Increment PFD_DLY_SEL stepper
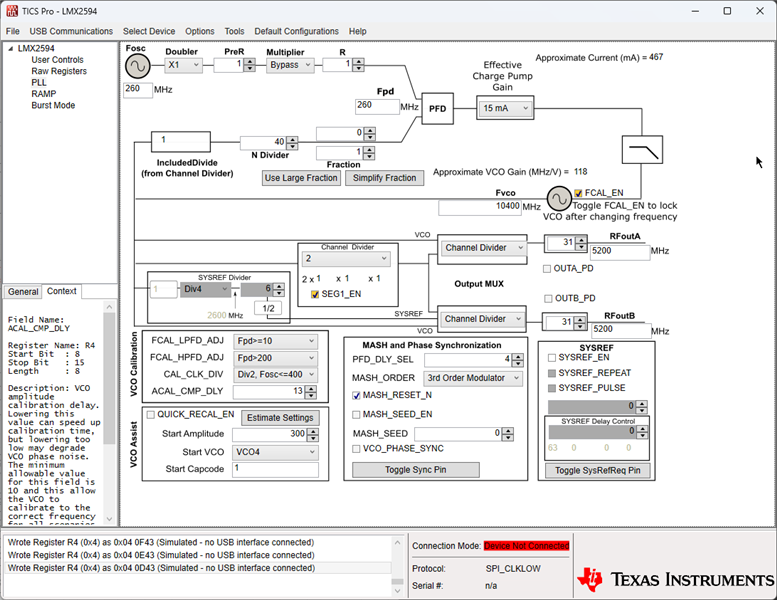Screen dimensions: 777x600 pyautogui.click(x=517, y=357)
